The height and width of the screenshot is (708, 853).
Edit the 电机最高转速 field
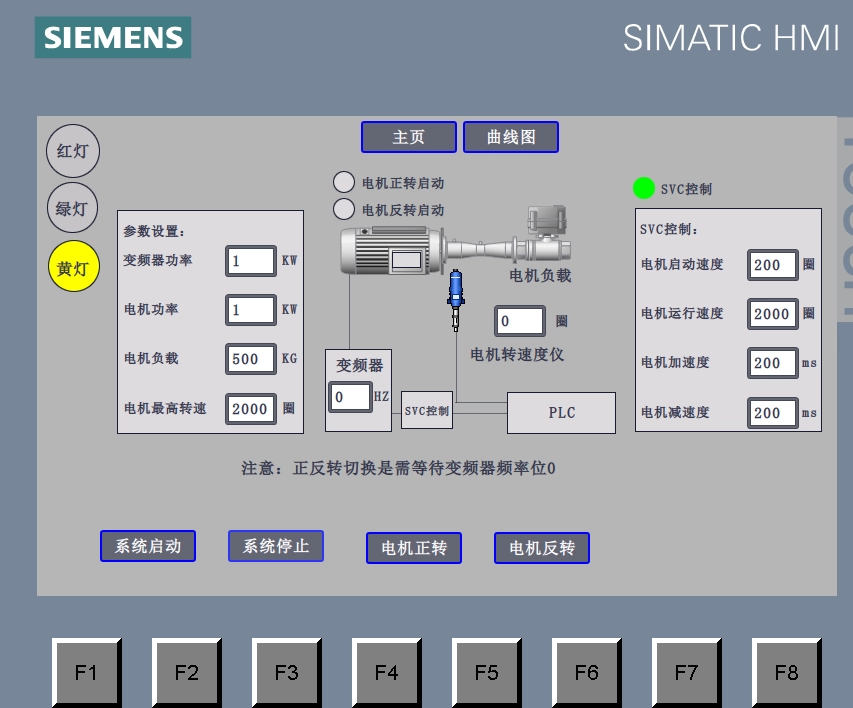pos(251,409)
